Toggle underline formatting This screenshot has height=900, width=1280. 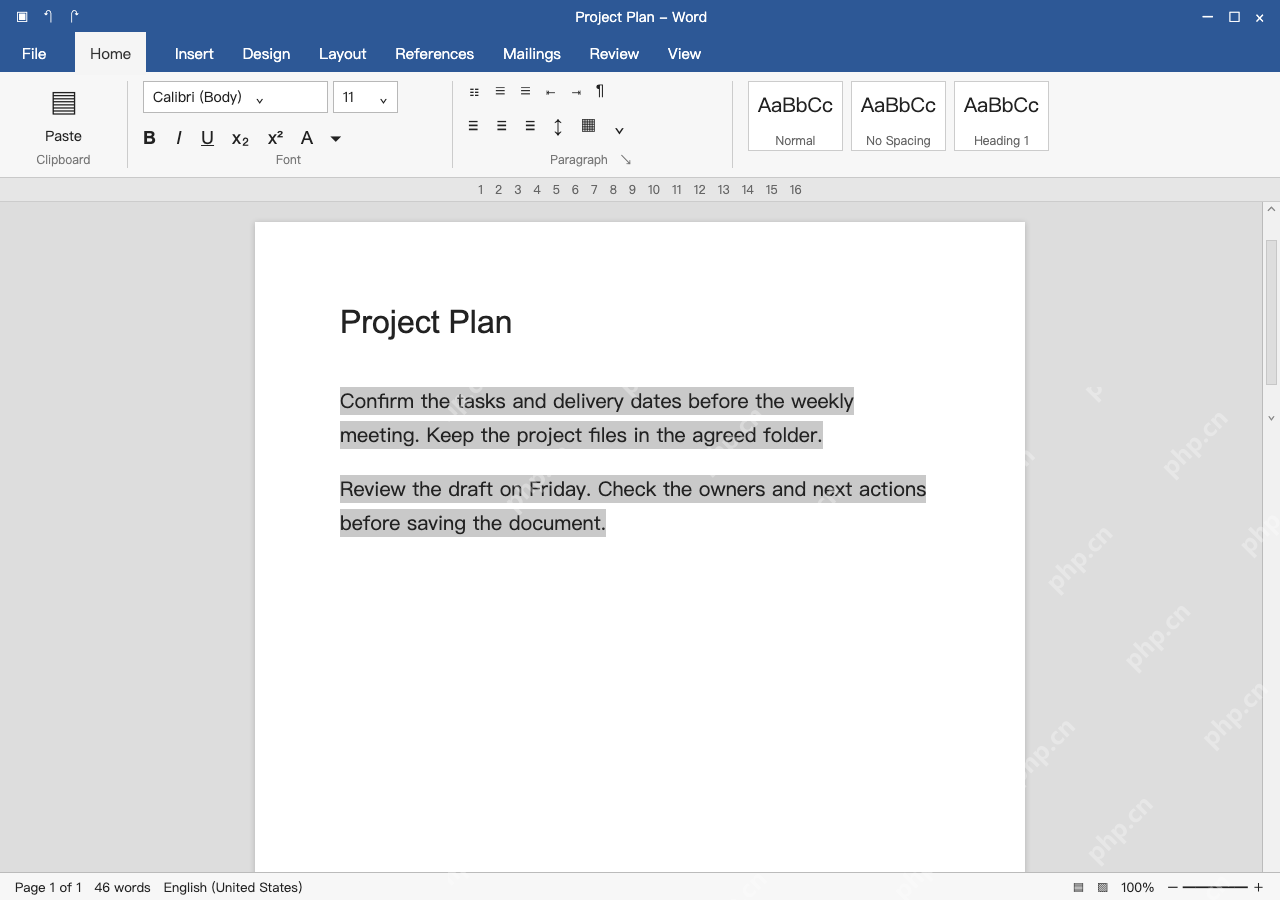(x=207, y=138)
